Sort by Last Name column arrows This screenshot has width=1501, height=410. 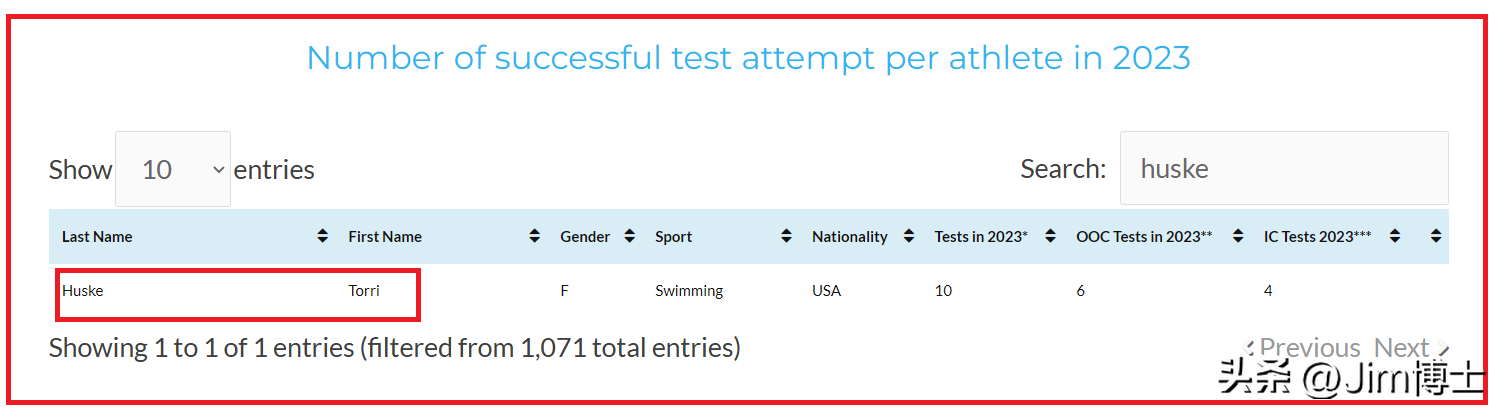click(x=322, y=237)
